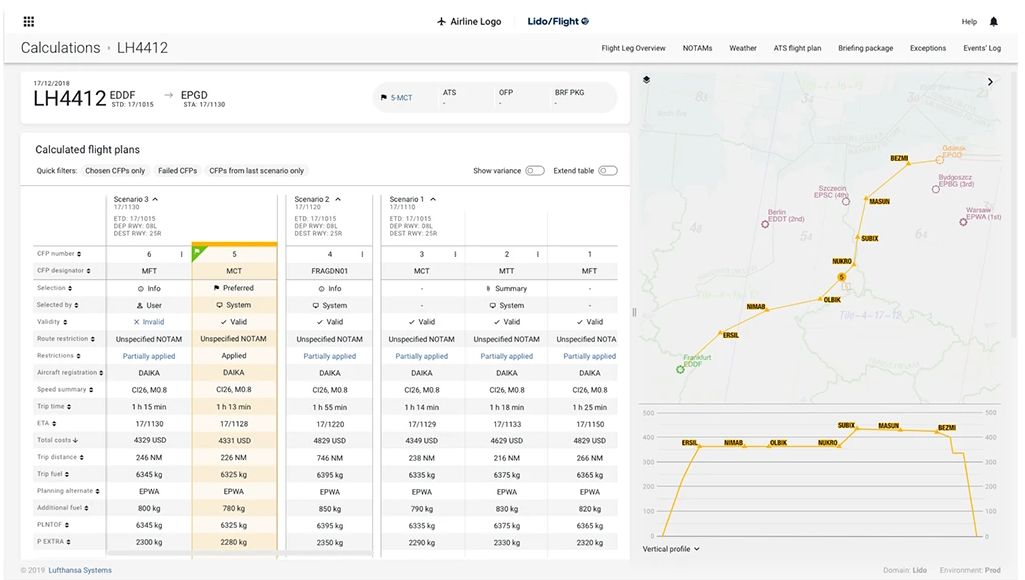Sort by Selection row label
The width and height of the screenshot is (1025, 580).
tap(54, 288)
